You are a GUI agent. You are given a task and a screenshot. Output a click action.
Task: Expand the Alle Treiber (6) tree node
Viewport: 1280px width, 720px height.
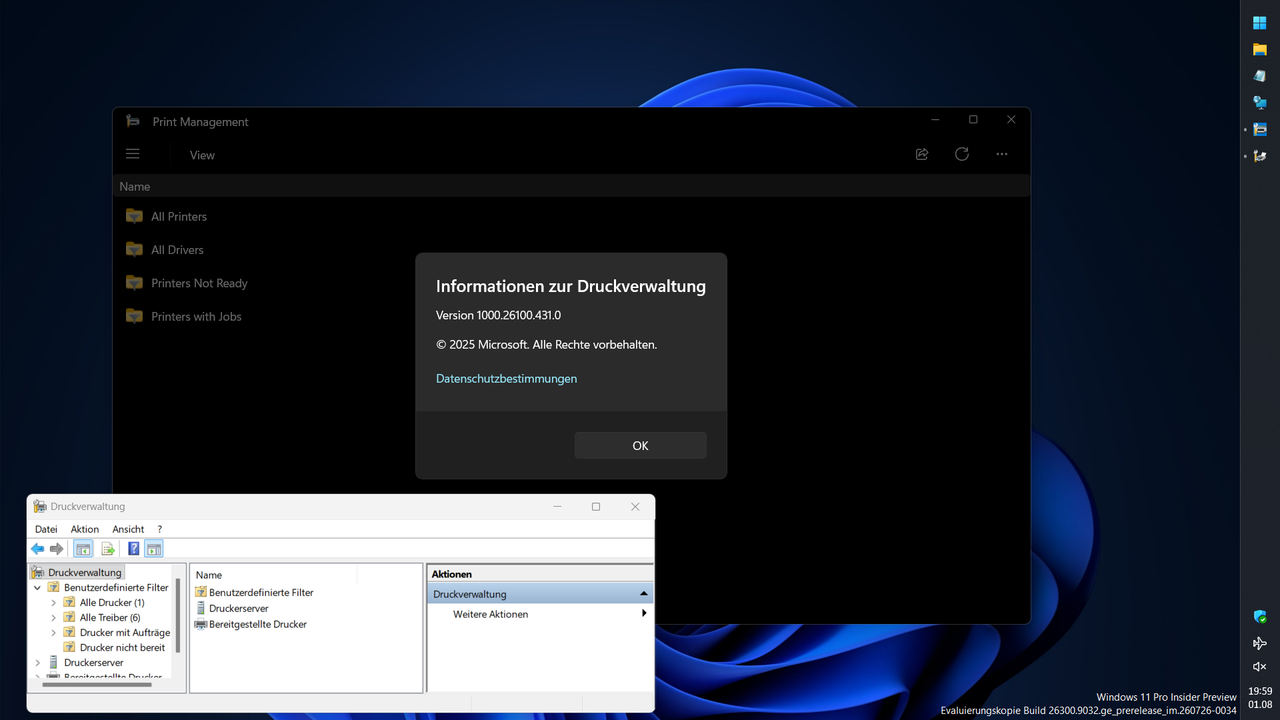click(x=54, y=618)
